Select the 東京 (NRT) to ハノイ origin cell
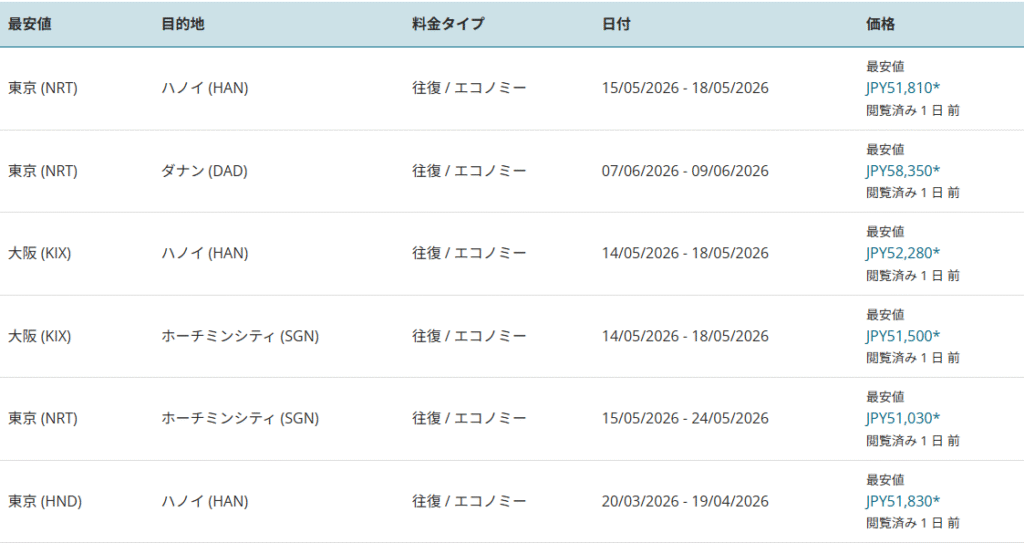1024x543 pixels. click(43, 88)
